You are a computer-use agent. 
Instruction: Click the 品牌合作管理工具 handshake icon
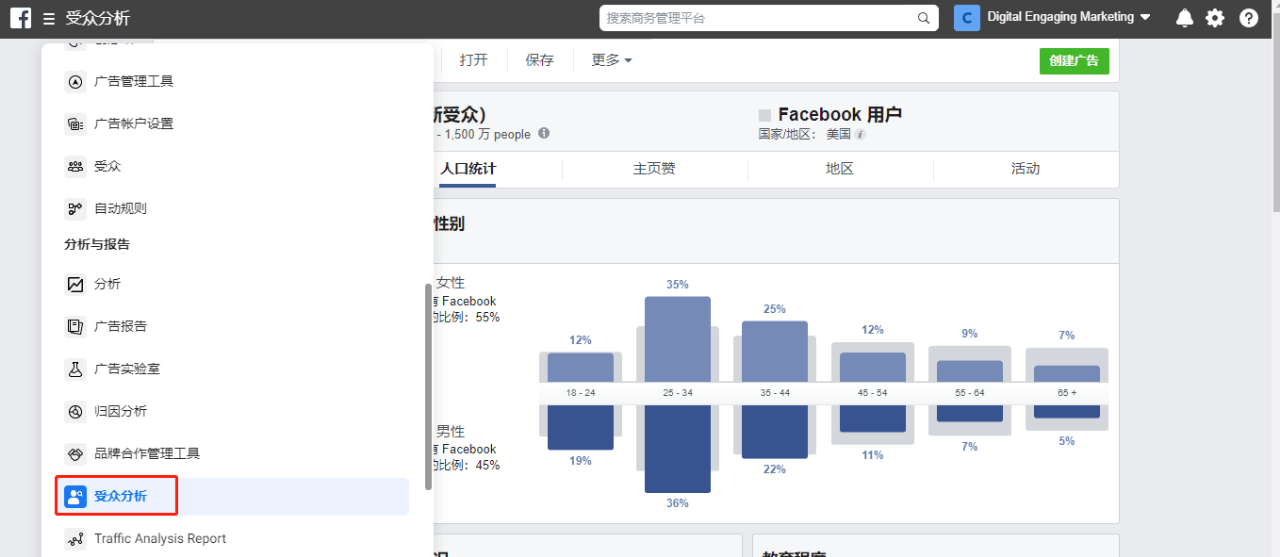(75, 453)
